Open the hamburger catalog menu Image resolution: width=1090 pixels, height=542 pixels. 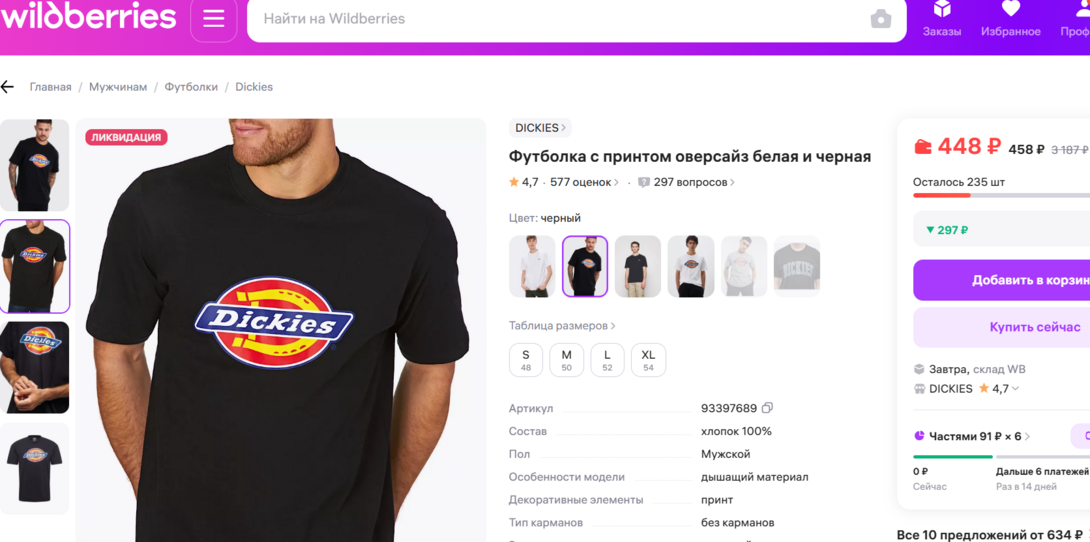pos(214,19)
